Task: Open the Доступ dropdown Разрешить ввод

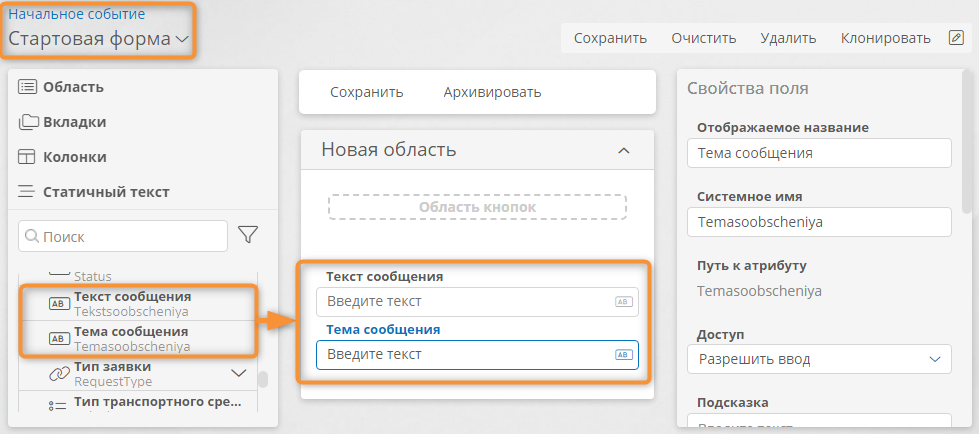Action: 819,359
